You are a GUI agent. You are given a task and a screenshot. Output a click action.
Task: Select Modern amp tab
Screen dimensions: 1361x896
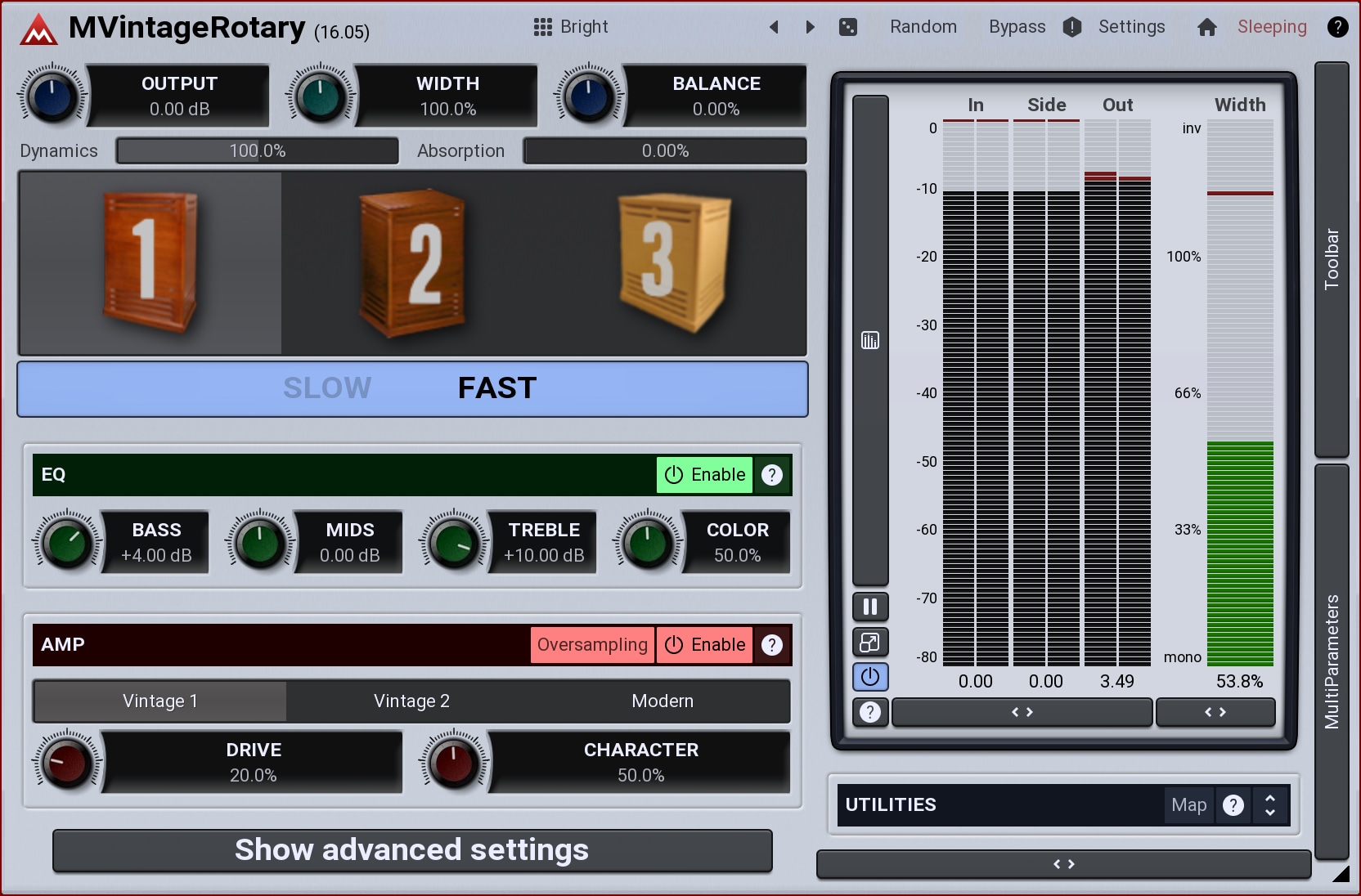(663, 701)
